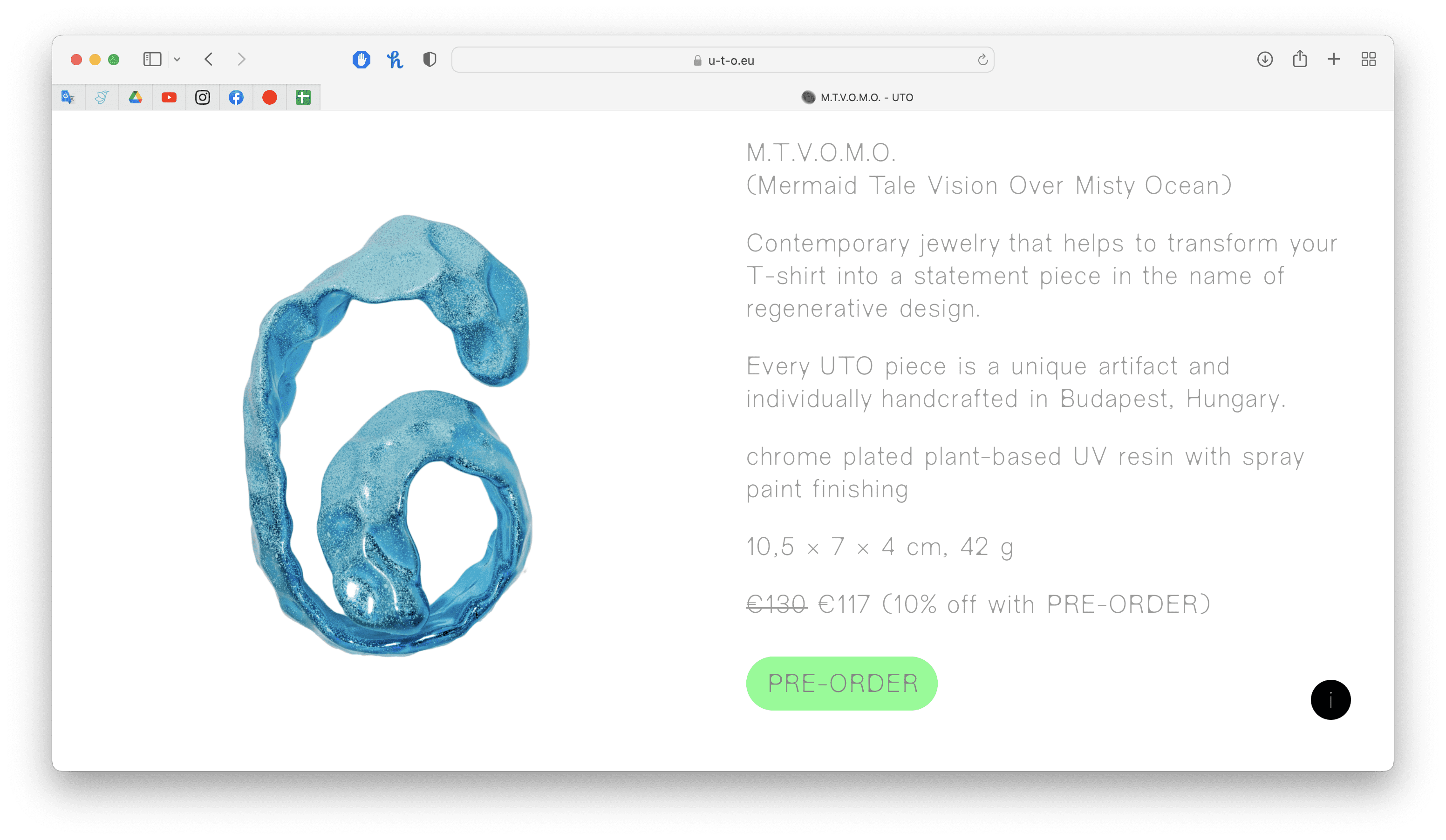This screenshot has width=1446, height=840.
Task: Reload the page with the refresh icon
Action: point(982,60)
